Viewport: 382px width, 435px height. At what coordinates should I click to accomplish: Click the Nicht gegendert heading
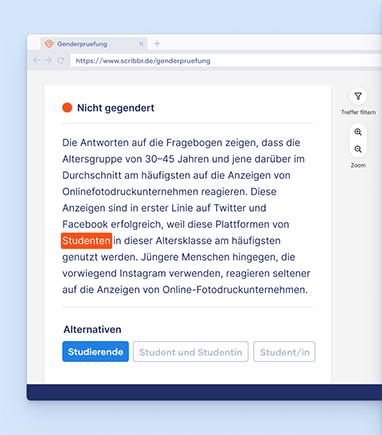pos(116,108)
